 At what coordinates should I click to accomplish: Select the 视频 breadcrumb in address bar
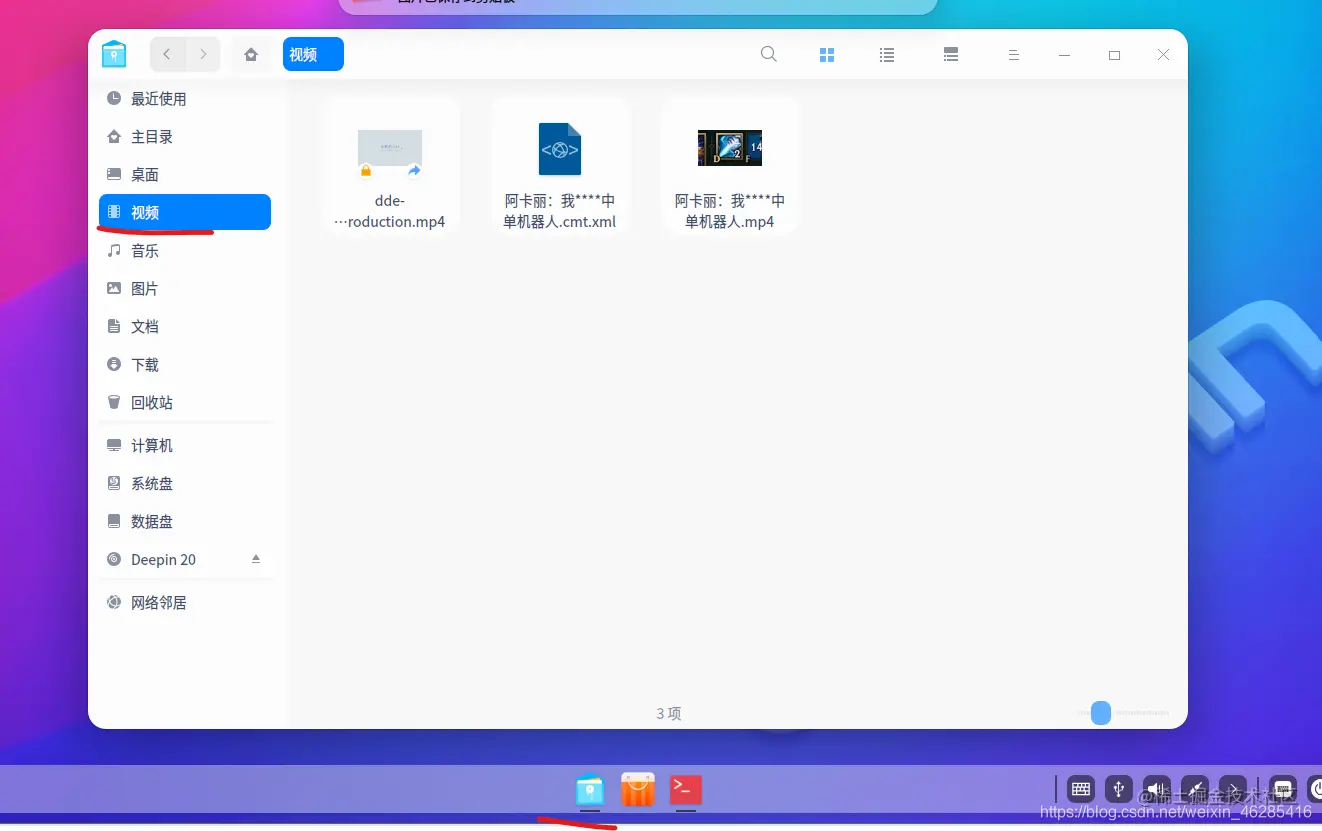click(x=313, y=55)
